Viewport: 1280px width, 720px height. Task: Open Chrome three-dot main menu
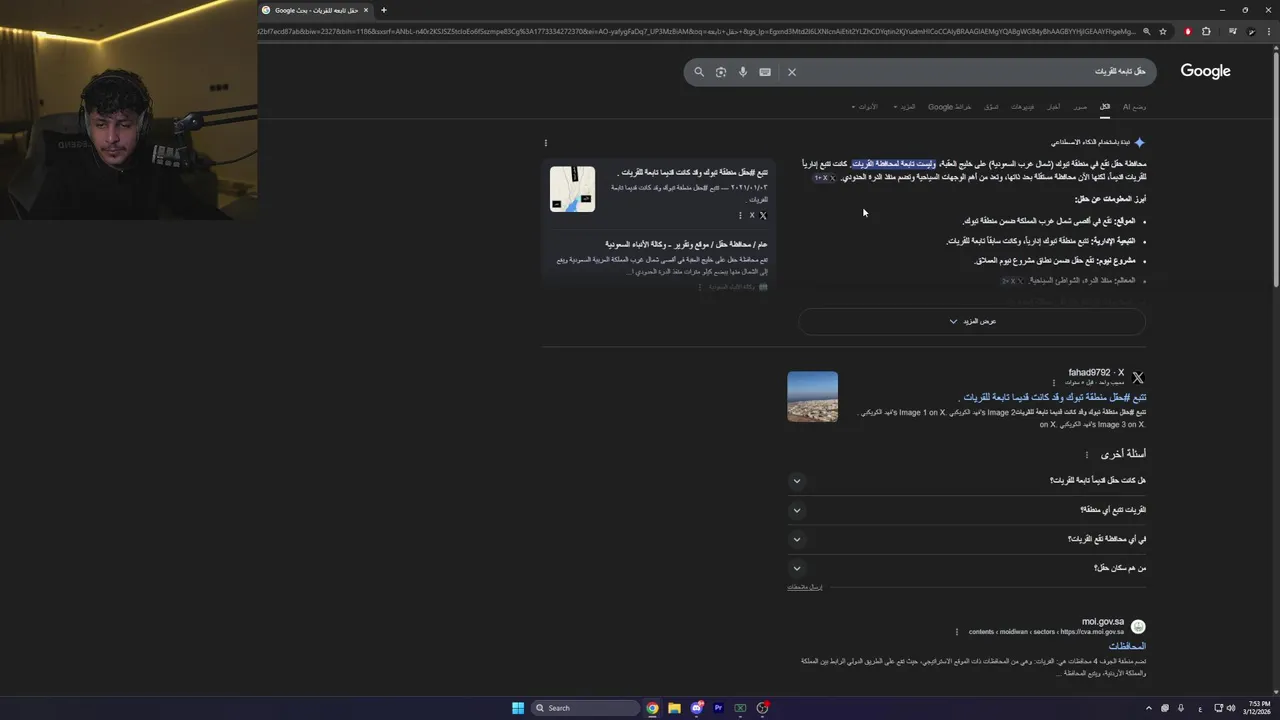[x=1267, y=31]
